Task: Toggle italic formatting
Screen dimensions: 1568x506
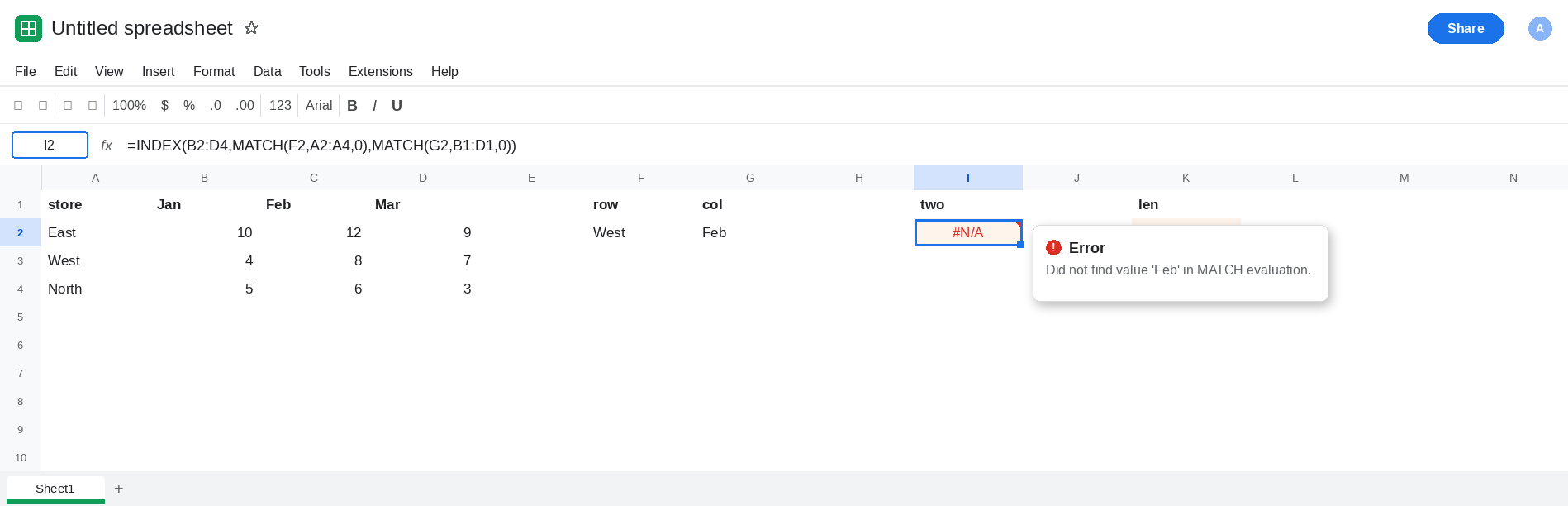Action: pos(374,105)
